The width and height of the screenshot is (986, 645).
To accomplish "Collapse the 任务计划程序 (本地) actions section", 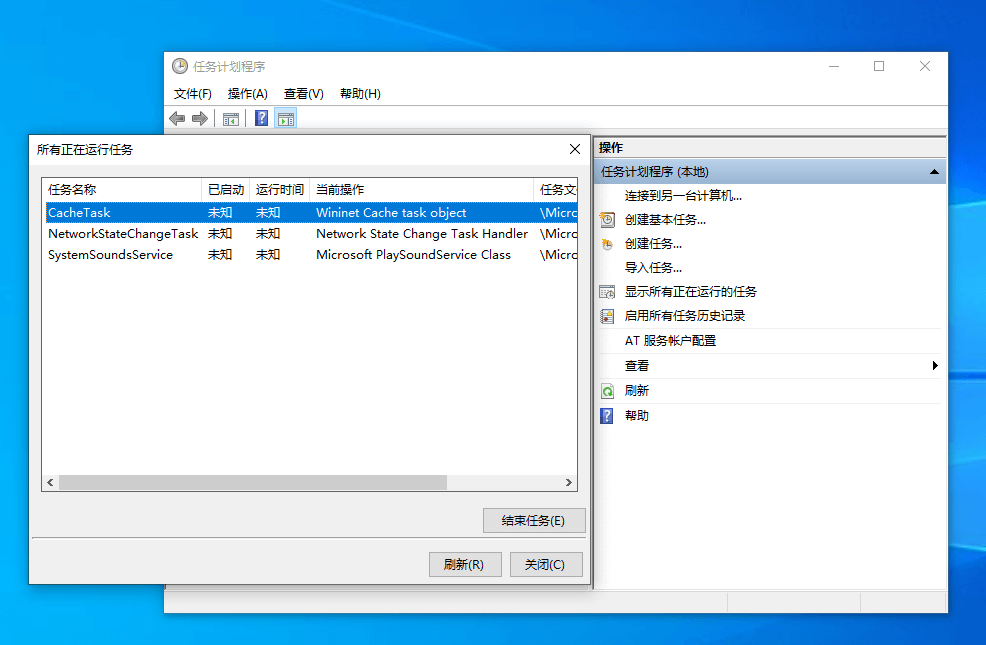I will 934,172.
